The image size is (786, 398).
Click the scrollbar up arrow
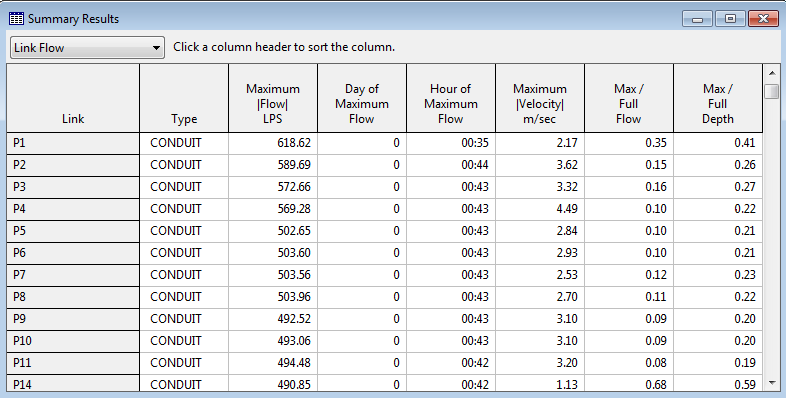[771, 73]
